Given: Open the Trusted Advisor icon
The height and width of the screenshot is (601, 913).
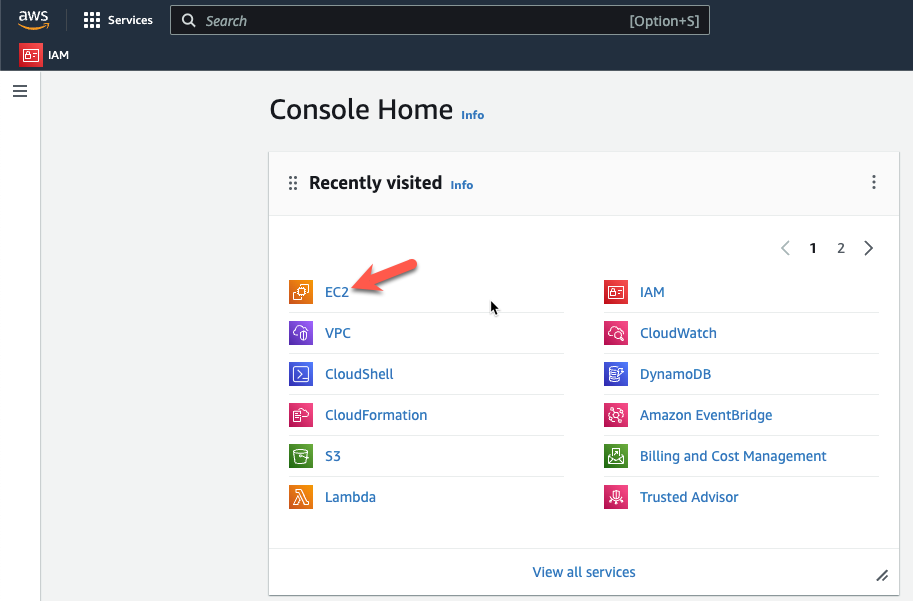Looking at the screenshot, I should click(x=616, y=497).
